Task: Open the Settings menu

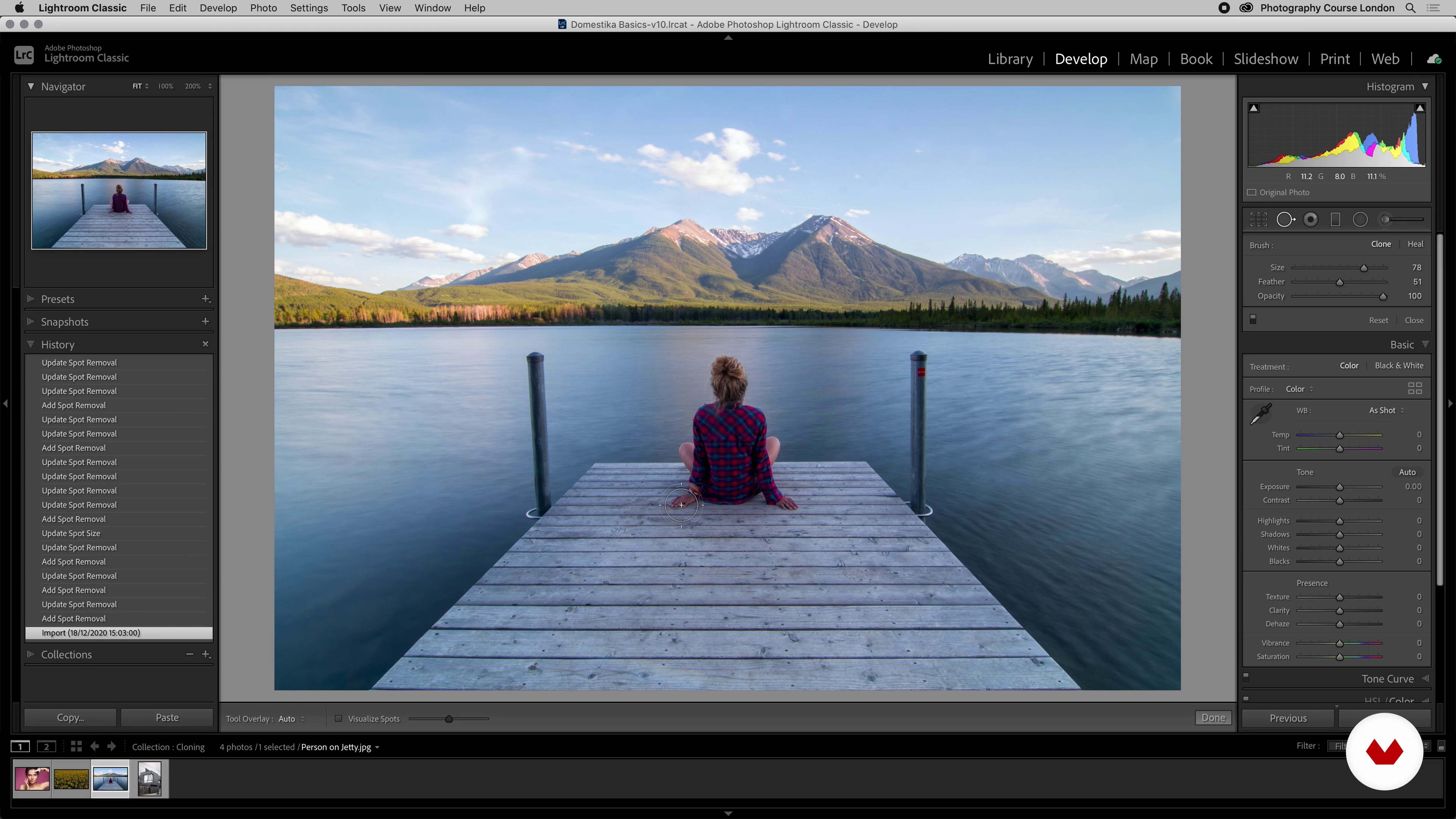Action: point(309,8)
